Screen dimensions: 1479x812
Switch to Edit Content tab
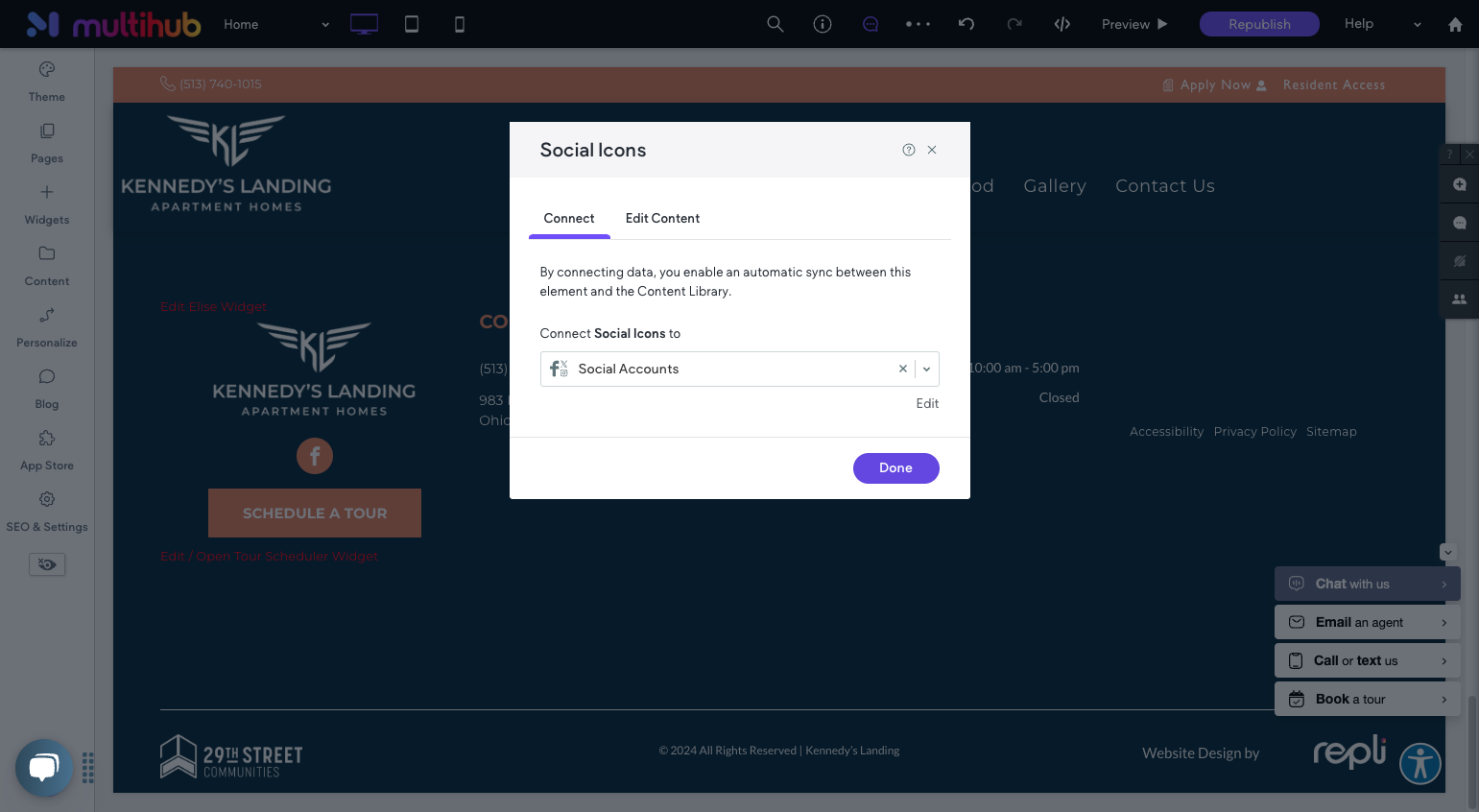[x=662, y=218]
